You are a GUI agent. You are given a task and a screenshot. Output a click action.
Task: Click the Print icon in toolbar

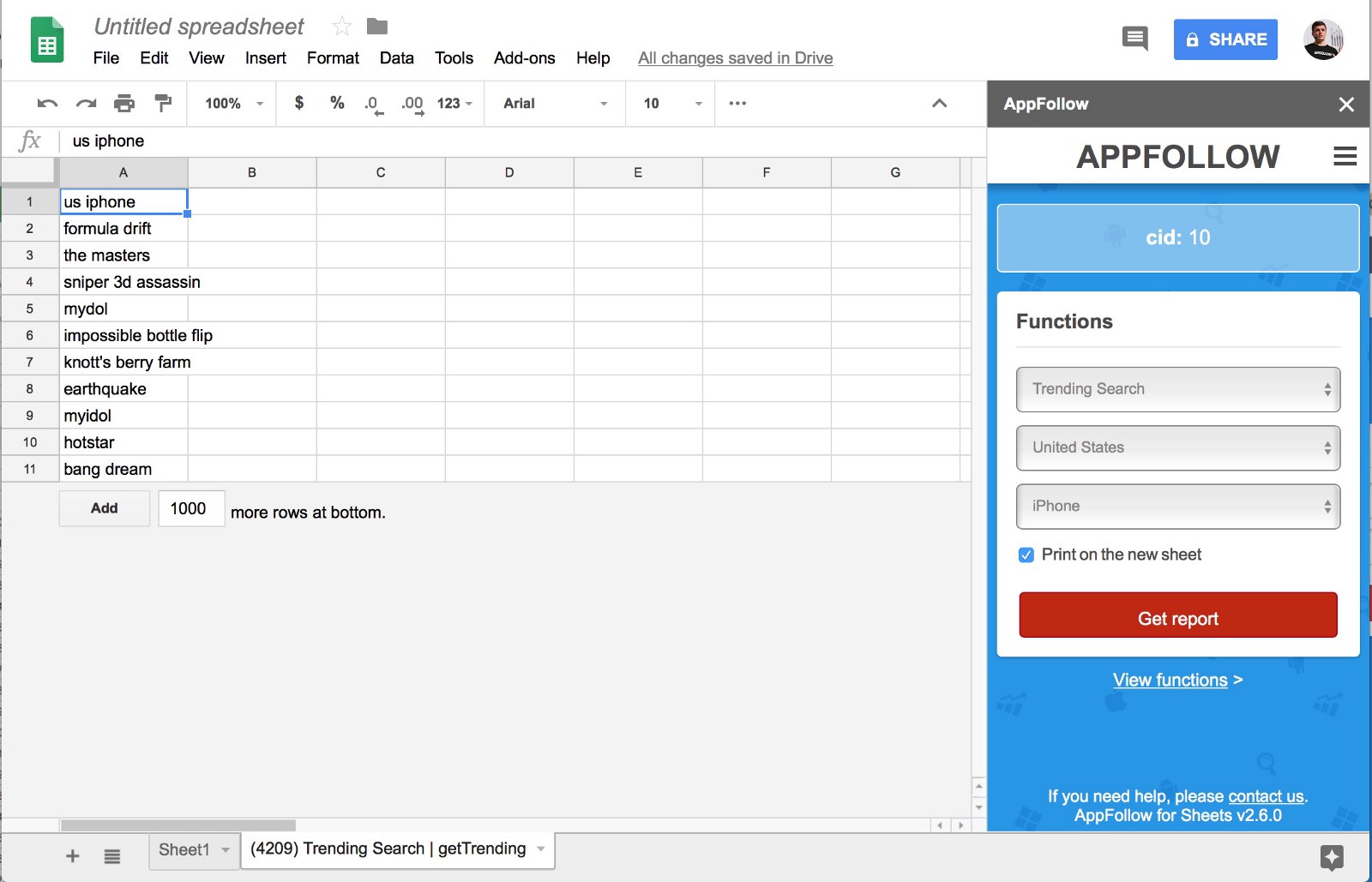click(x=124, y=104)
